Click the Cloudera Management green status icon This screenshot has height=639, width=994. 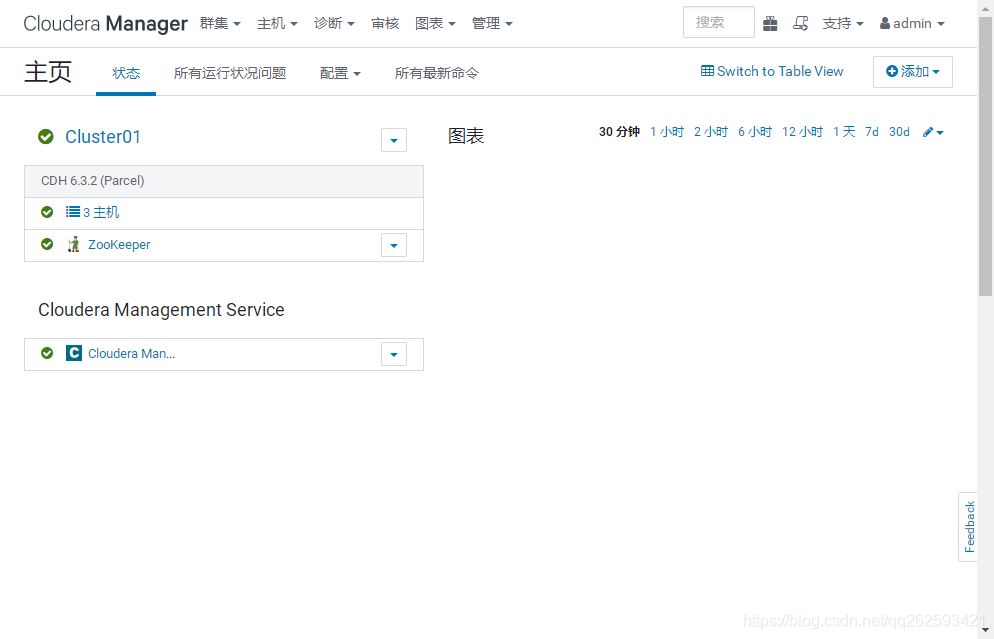47,353
